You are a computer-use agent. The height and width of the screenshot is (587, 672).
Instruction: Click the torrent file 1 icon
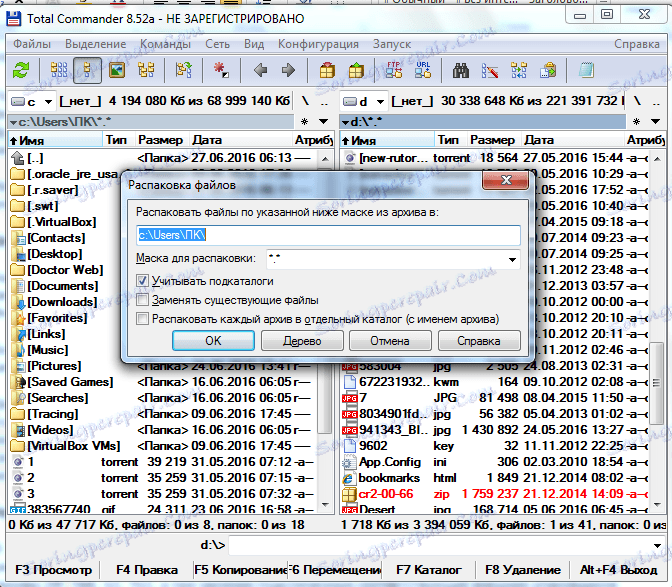[18, 462]
